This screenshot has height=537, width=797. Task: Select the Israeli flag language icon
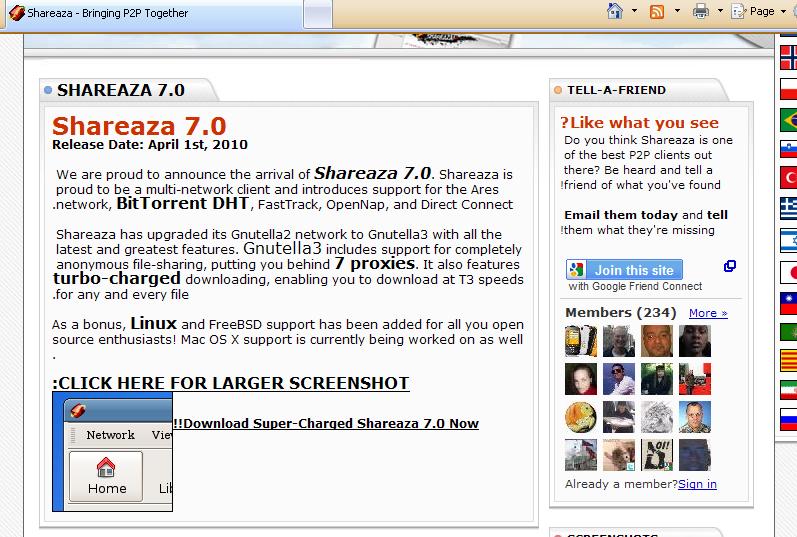tap(788, 240)
